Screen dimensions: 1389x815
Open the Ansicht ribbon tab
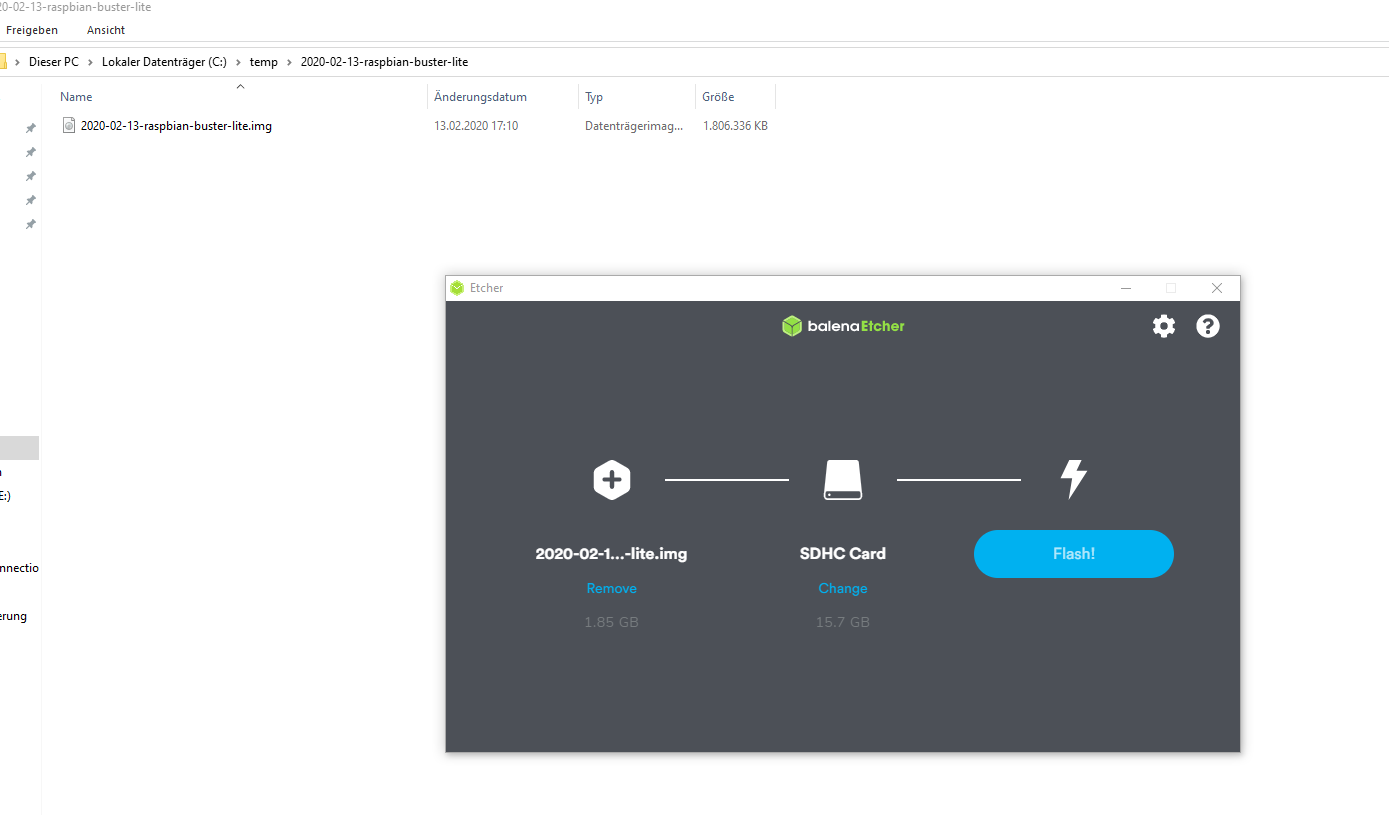coord(106,30)
